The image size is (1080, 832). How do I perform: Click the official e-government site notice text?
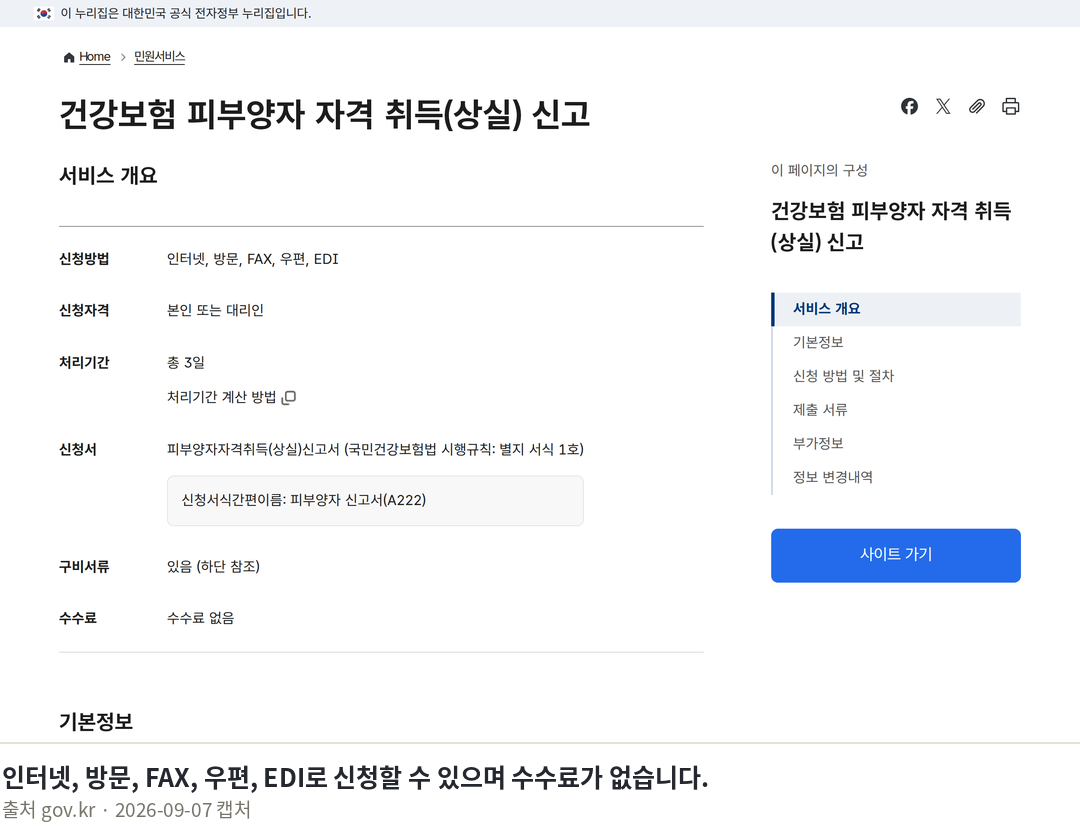(x=186, y=13)
